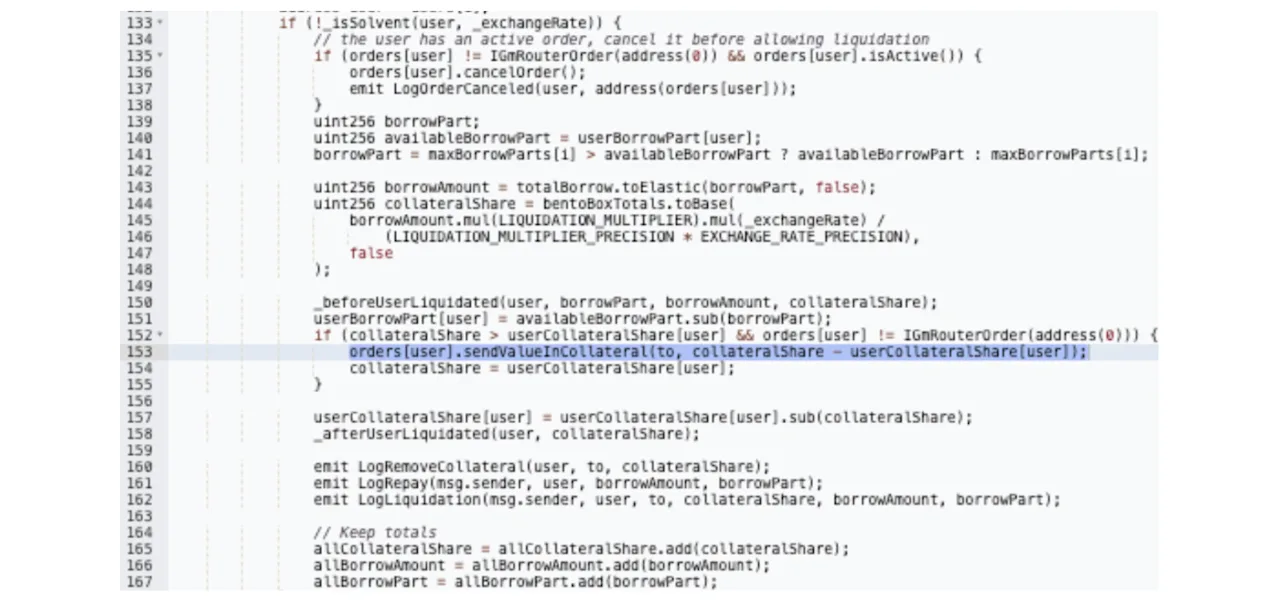
Task: Click the LogLiquidation event name
Action: (419, 500)
